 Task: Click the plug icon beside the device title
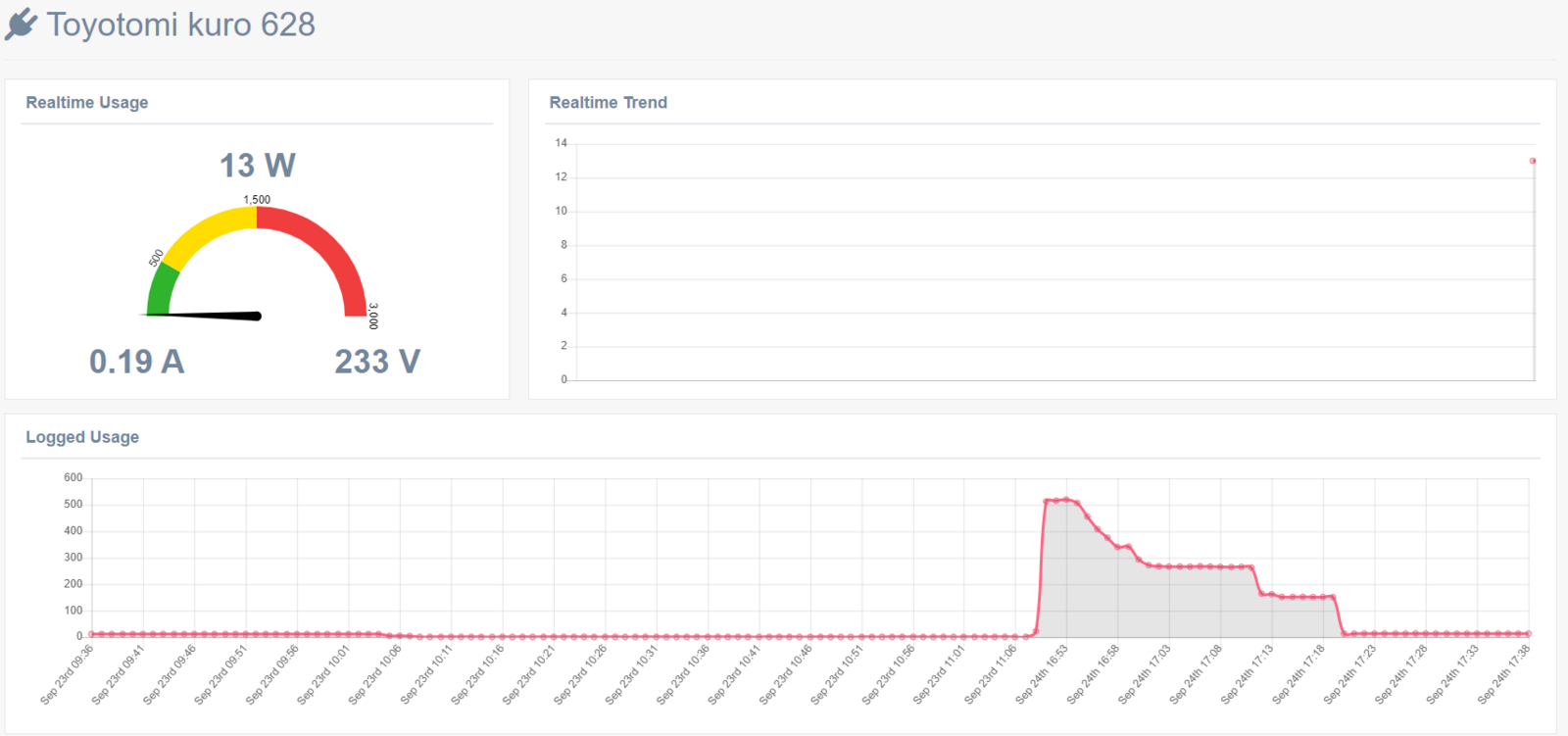point(21,25)
